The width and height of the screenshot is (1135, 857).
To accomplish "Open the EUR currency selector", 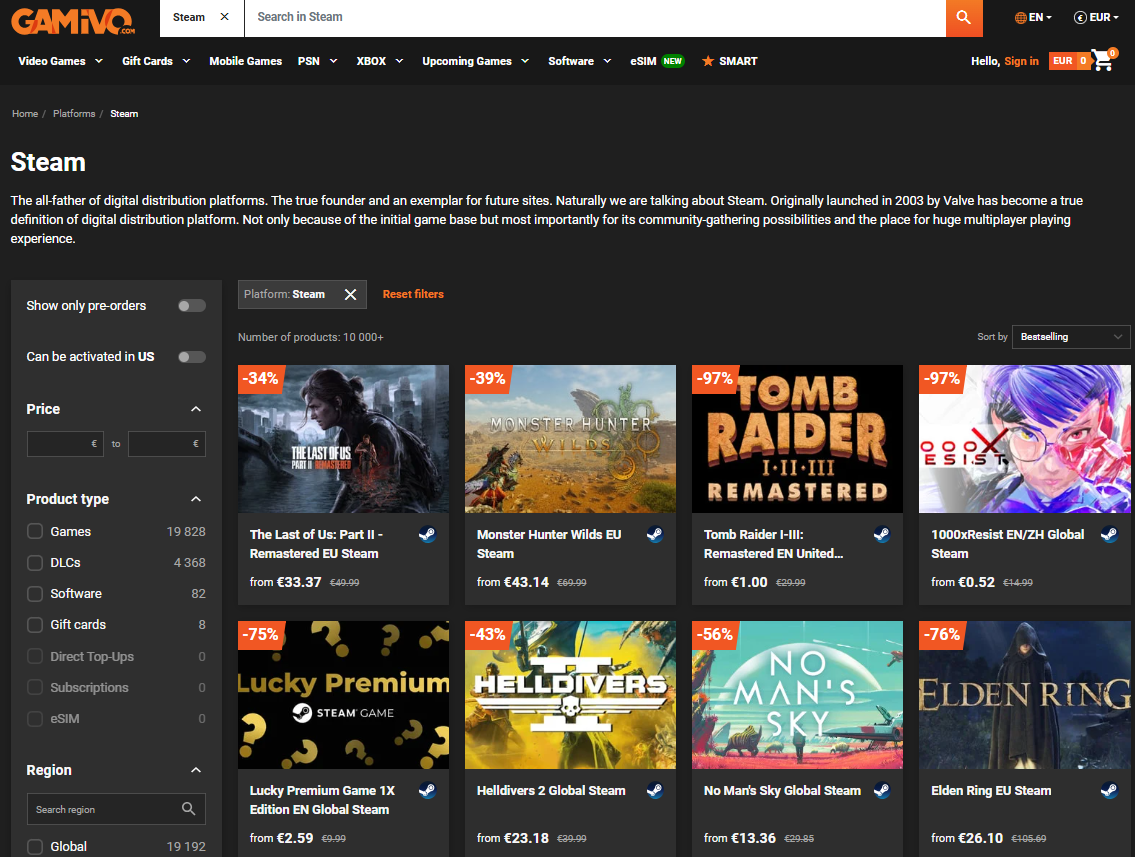I will pos(1097,17).
